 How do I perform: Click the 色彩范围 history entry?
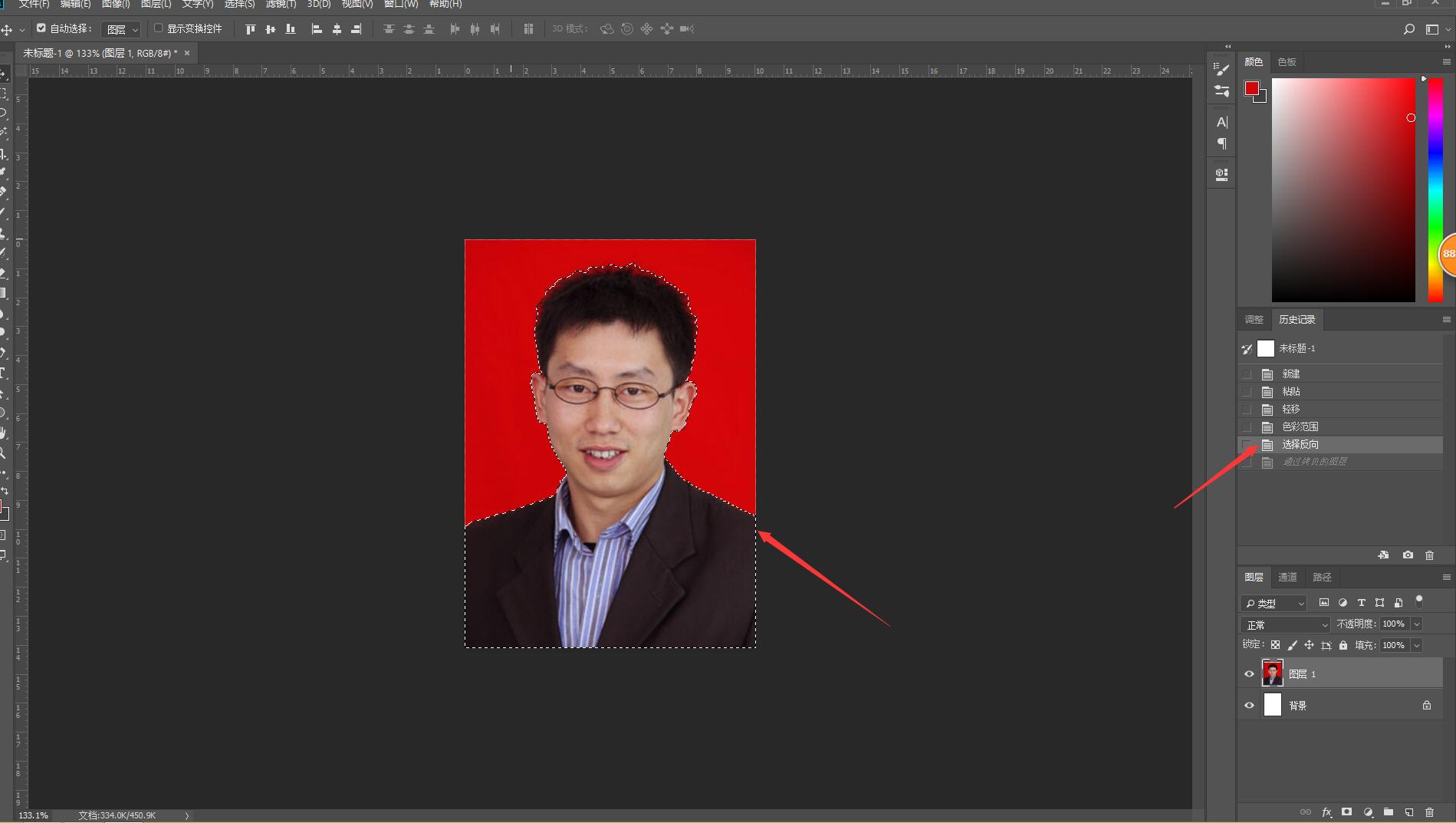point(1300,426)
